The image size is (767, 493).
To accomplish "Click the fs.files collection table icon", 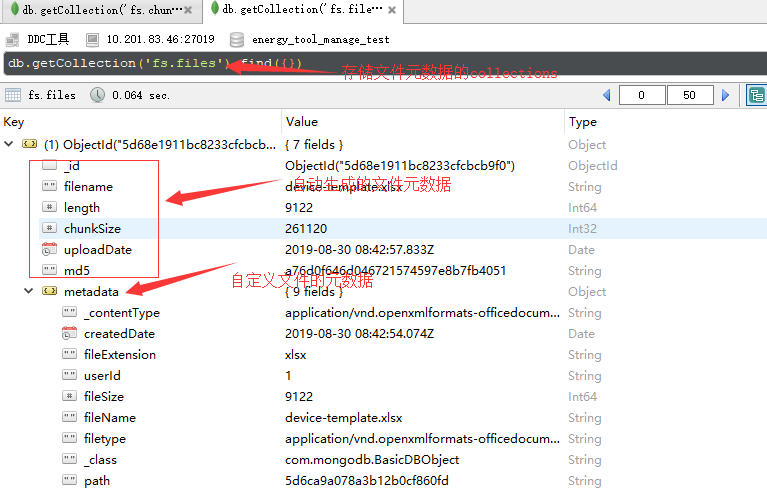I will click(13, 95).
